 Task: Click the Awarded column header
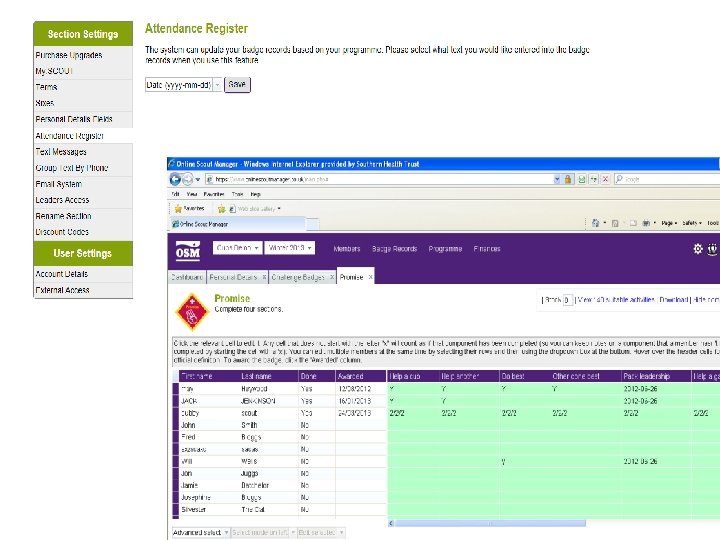point(360,377)
